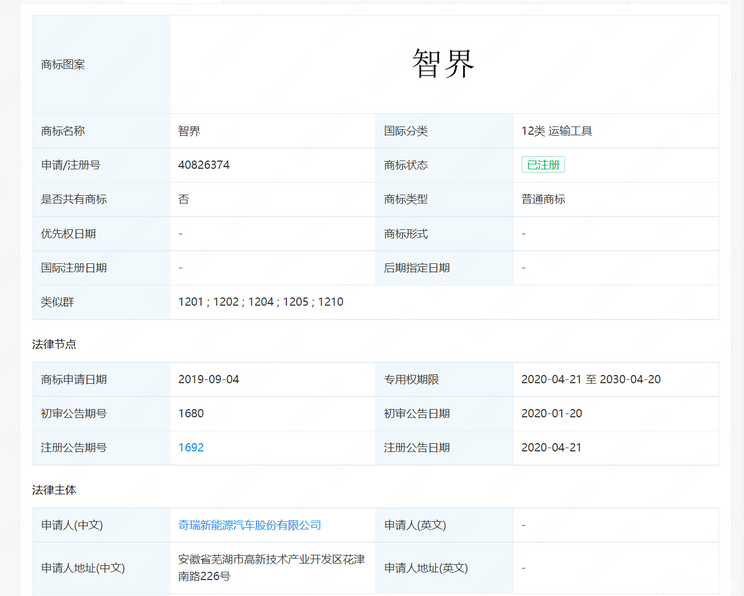This screenshot has width=744, height=596.
Task: Select trademark application date 2019-09-04
Action: 208,380
